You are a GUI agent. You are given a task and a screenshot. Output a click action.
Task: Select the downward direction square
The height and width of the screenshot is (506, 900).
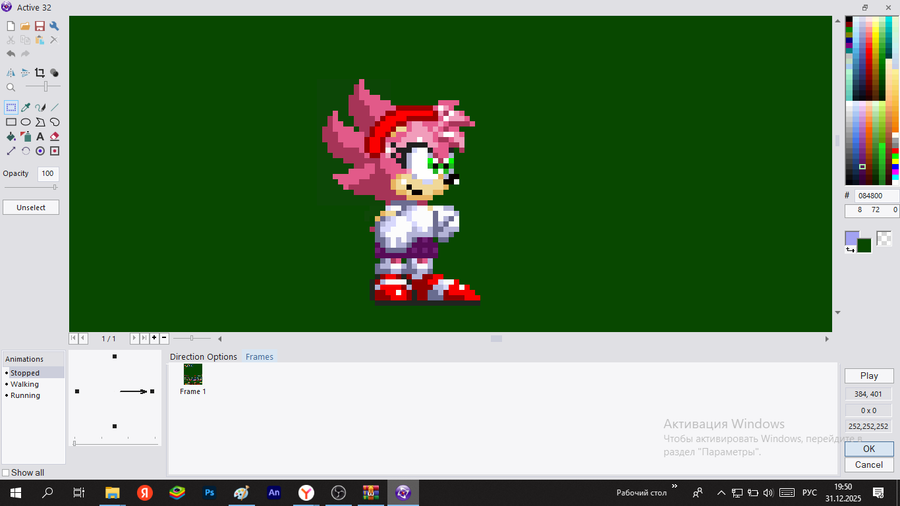[x=115, y=426]
